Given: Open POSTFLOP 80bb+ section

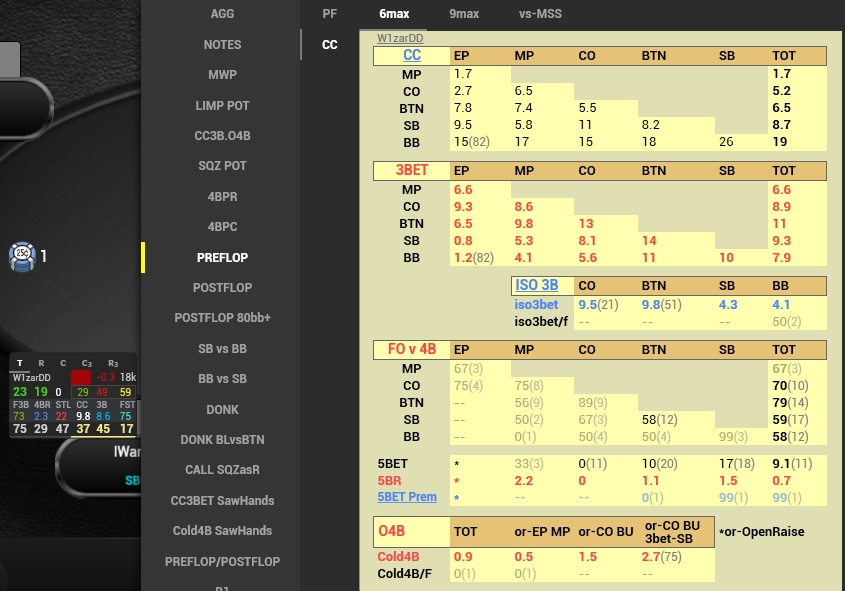Looking at the screenshot, I should point(222,318).
